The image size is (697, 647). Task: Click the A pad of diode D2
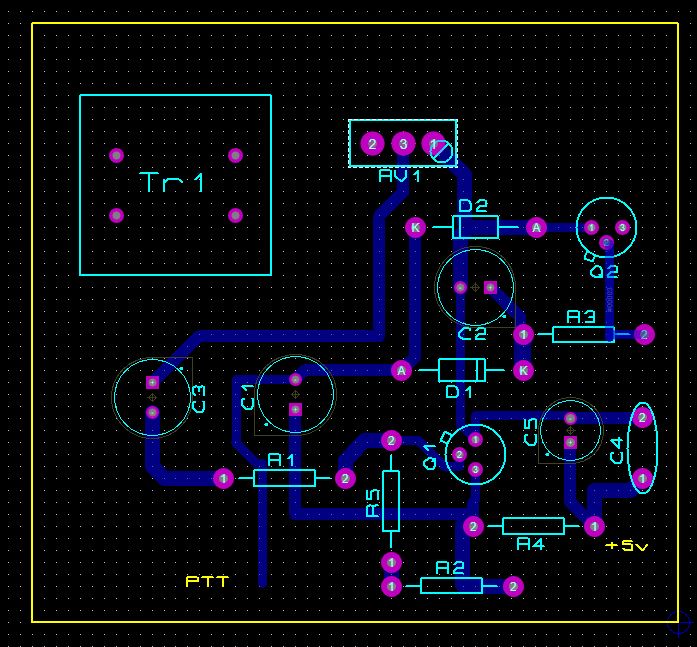coord(536,228)
